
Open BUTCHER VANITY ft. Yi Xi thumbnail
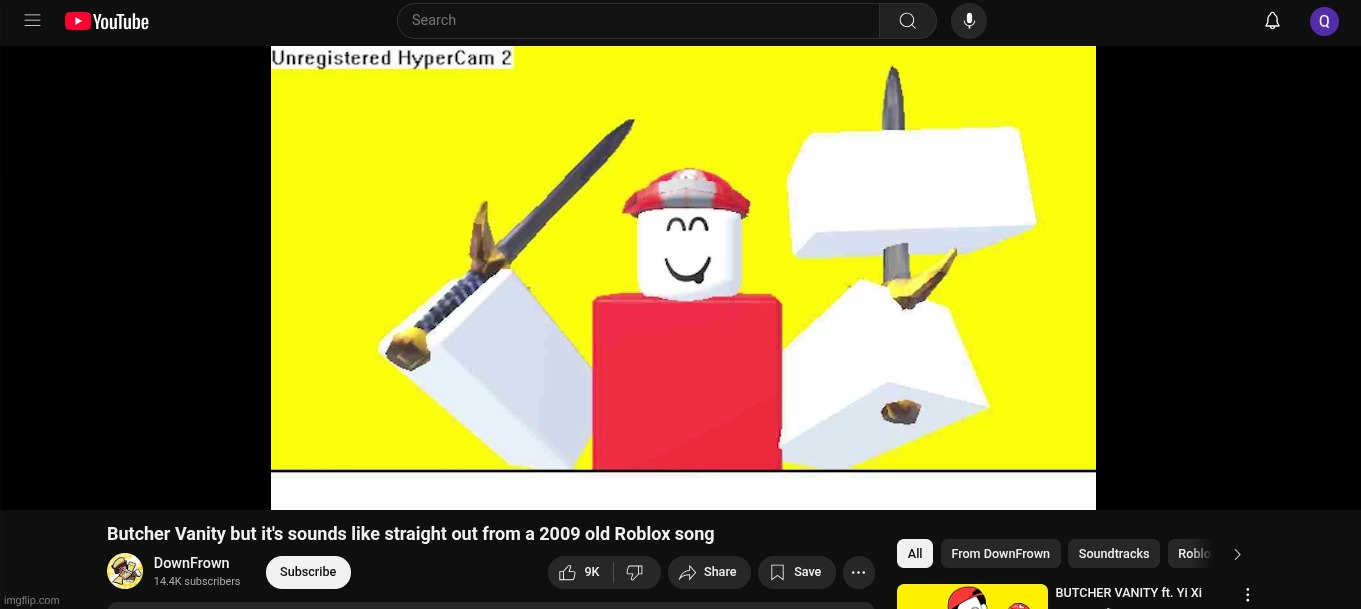pyautogui.click(x=972, y=597)
